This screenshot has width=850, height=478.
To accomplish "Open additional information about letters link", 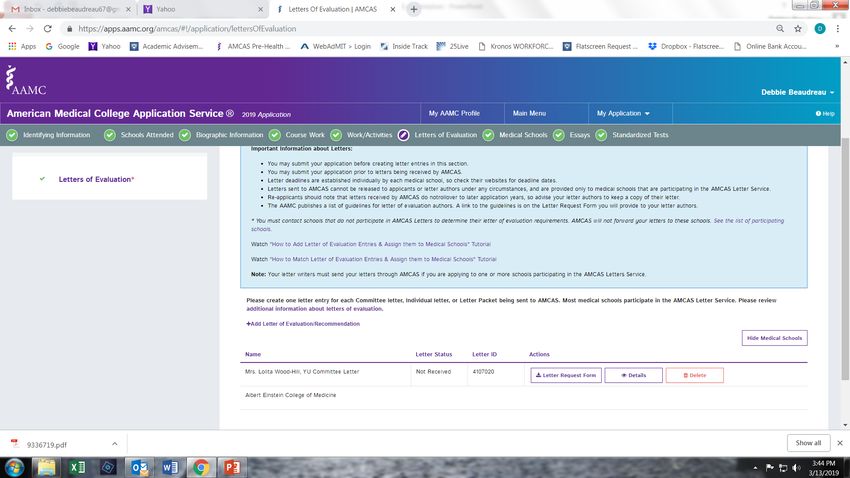I will (x=315, y=309).
